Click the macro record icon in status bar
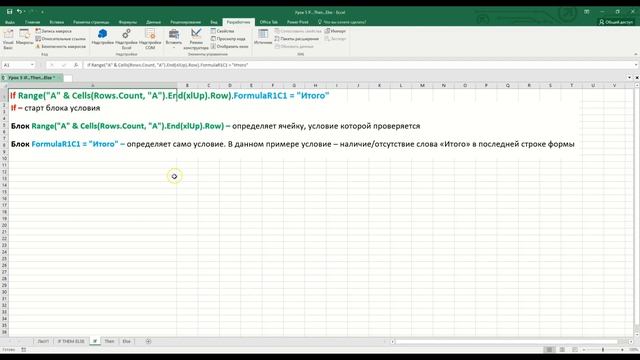 (x=24, y=350)
